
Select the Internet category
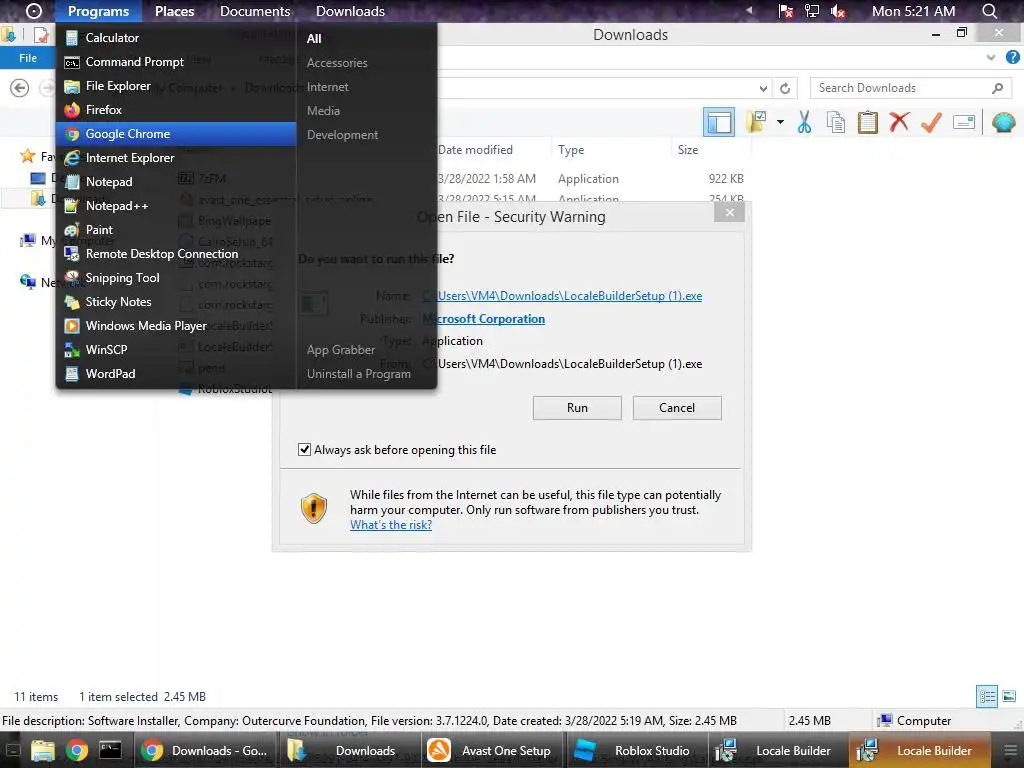327,87
